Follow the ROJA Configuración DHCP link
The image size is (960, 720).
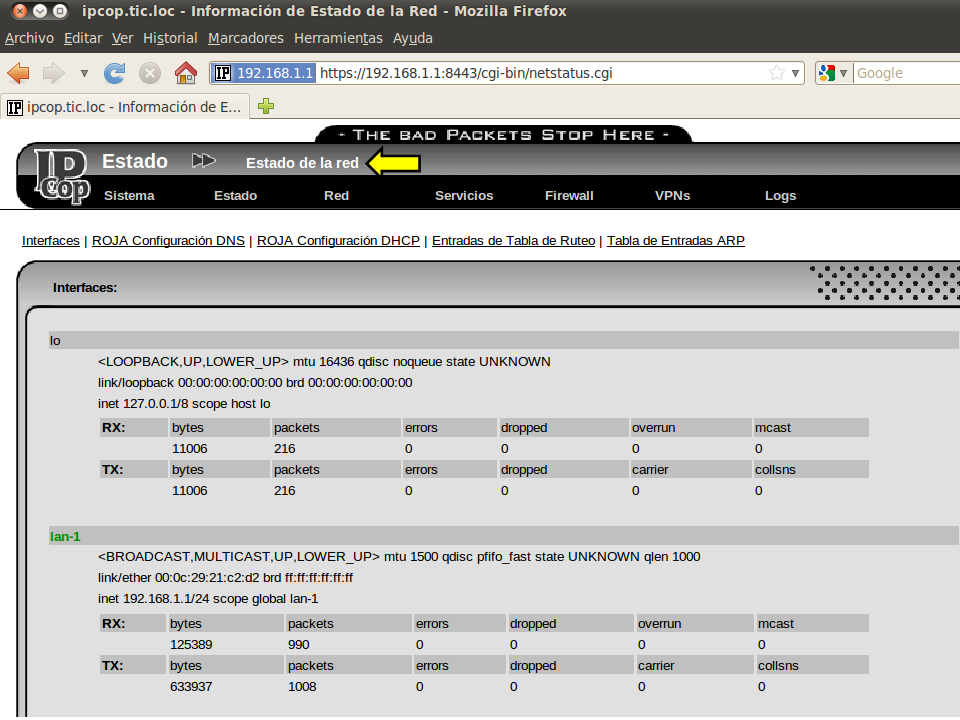point(338,241)
